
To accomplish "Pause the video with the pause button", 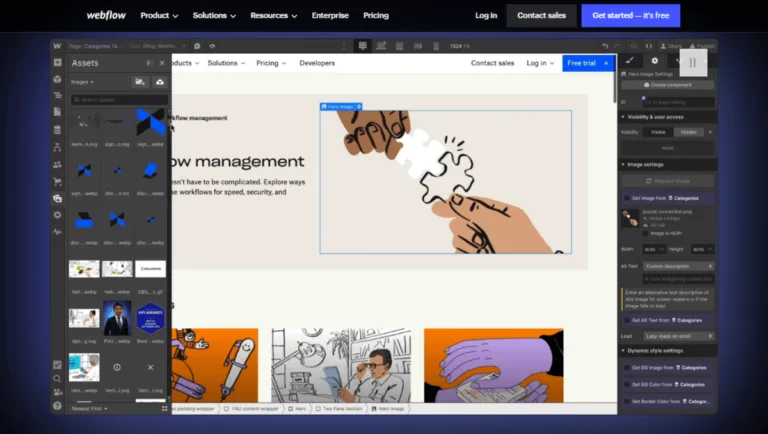I will click(x=693, y=63).
